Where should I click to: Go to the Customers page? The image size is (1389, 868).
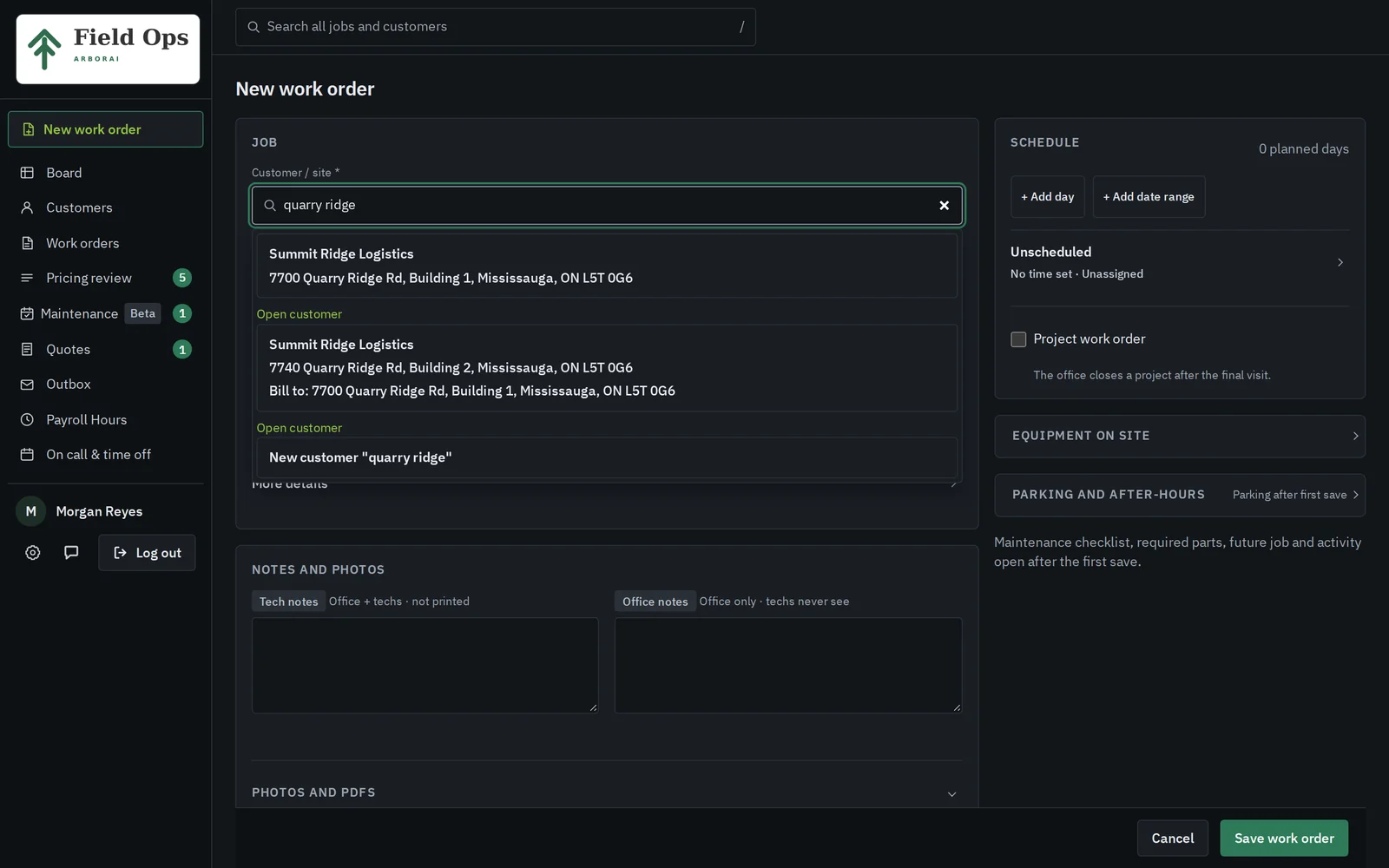(105, 207)
